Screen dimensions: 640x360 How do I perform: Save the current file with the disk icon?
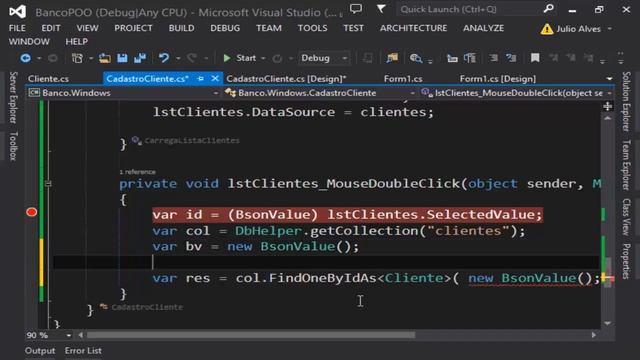(x=122, y=58)
